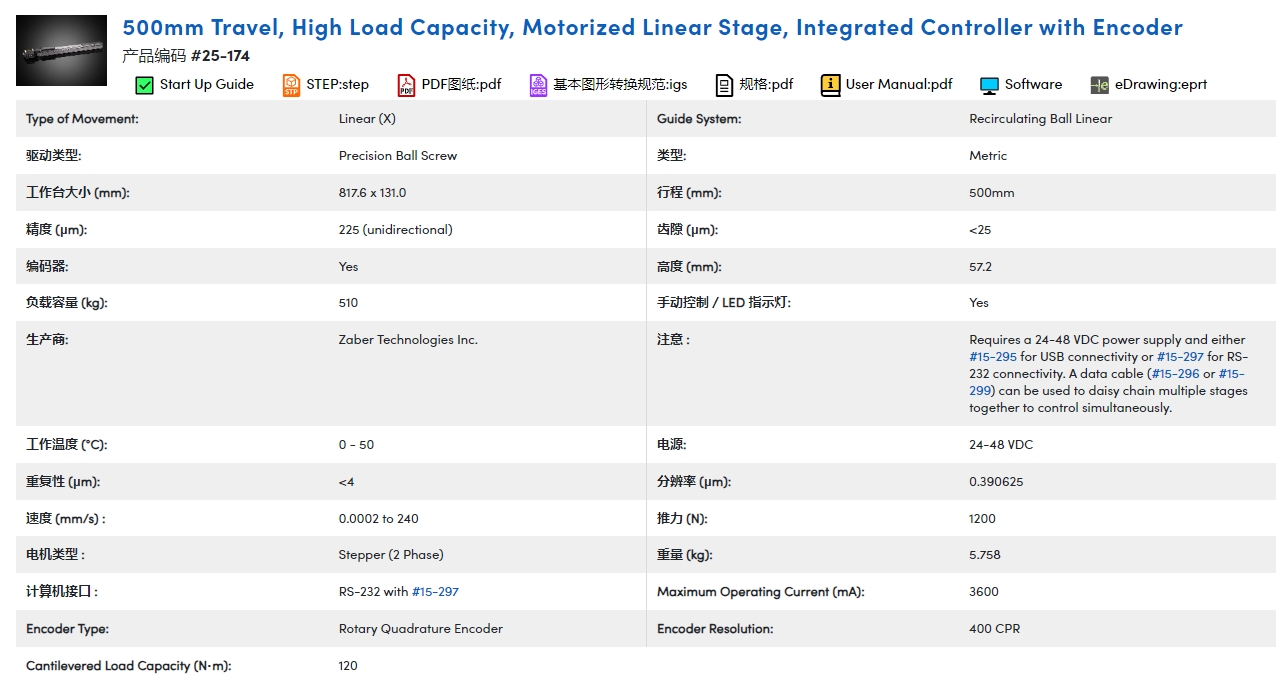Screen dimensions: 1287x689
Task: Click the purple IGES file icon
Action: click(x=538, y=85)
